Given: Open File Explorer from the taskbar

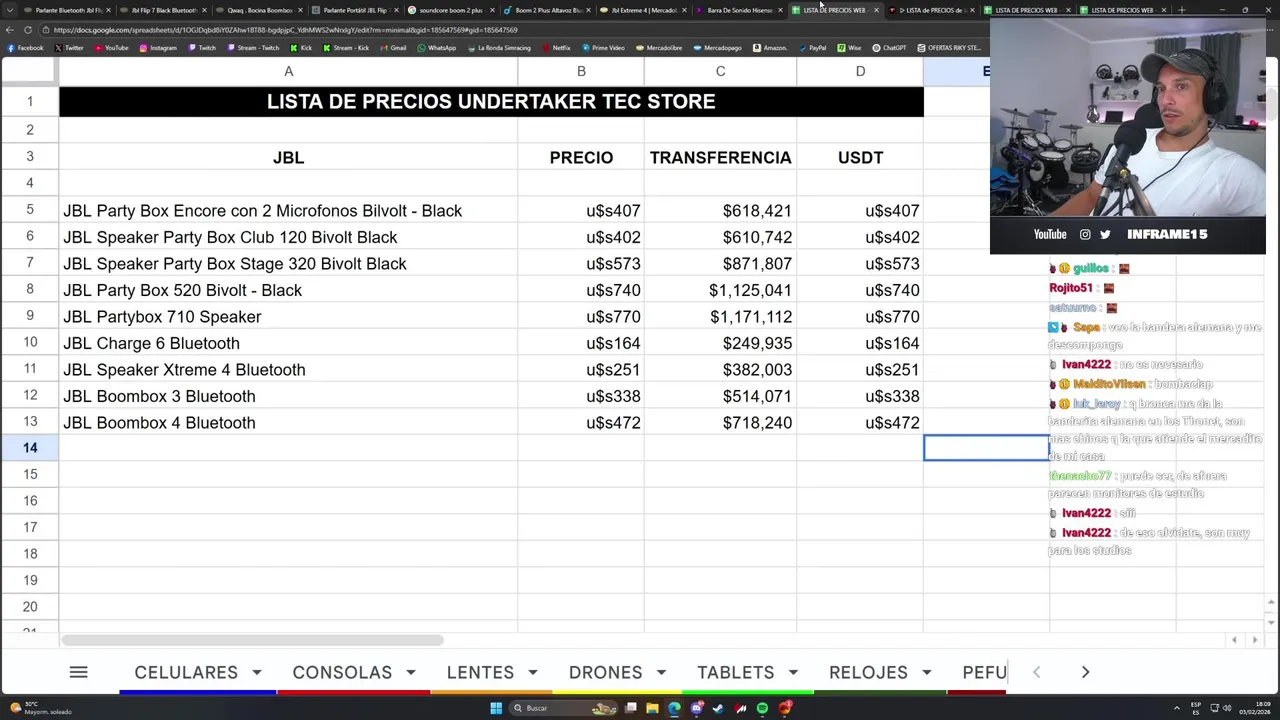Looking at the screenshot, I should coord(652,708).
